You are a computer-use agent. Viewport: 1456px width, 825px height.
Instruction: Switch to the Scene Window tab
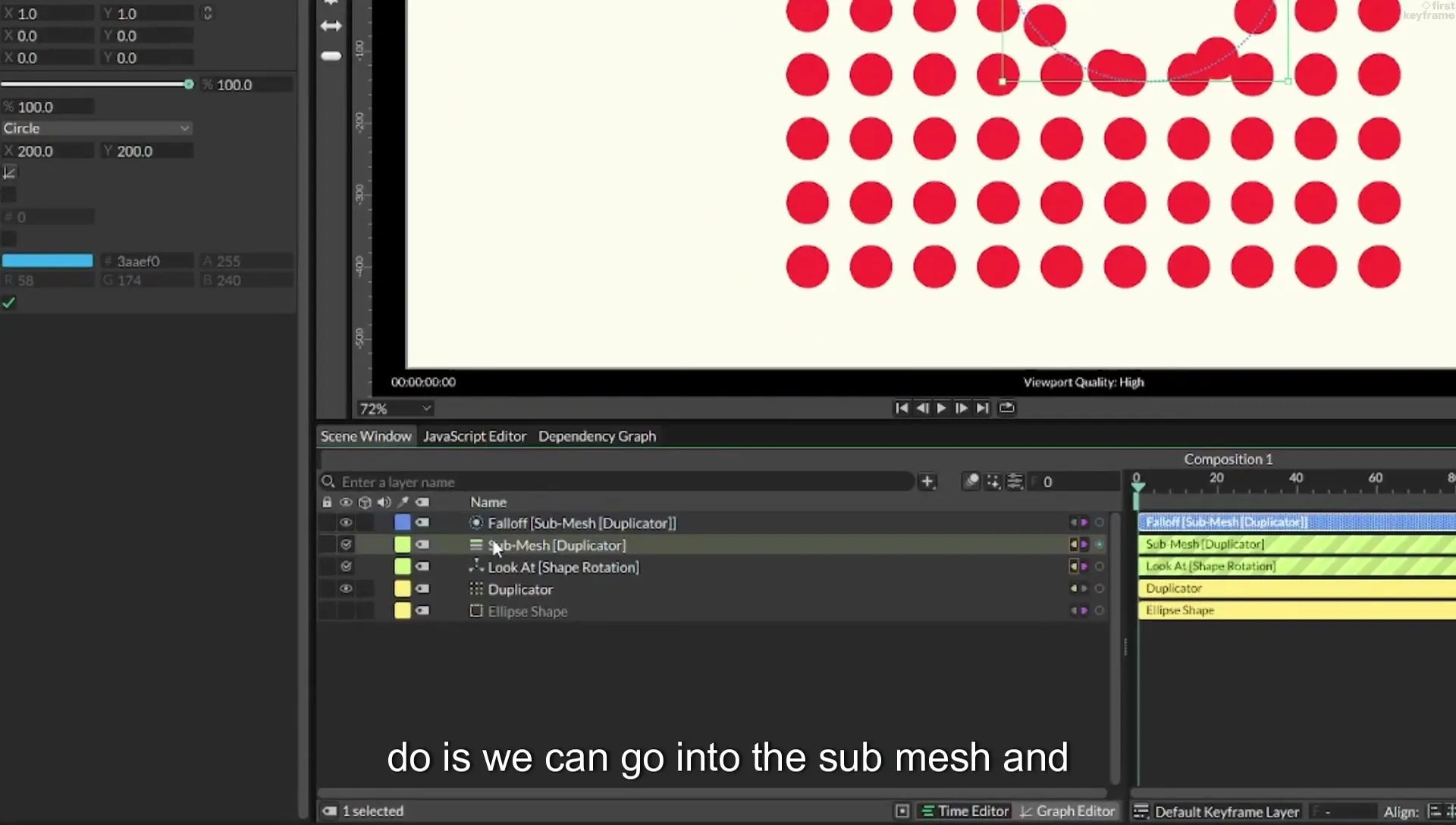tap(366, 436)
